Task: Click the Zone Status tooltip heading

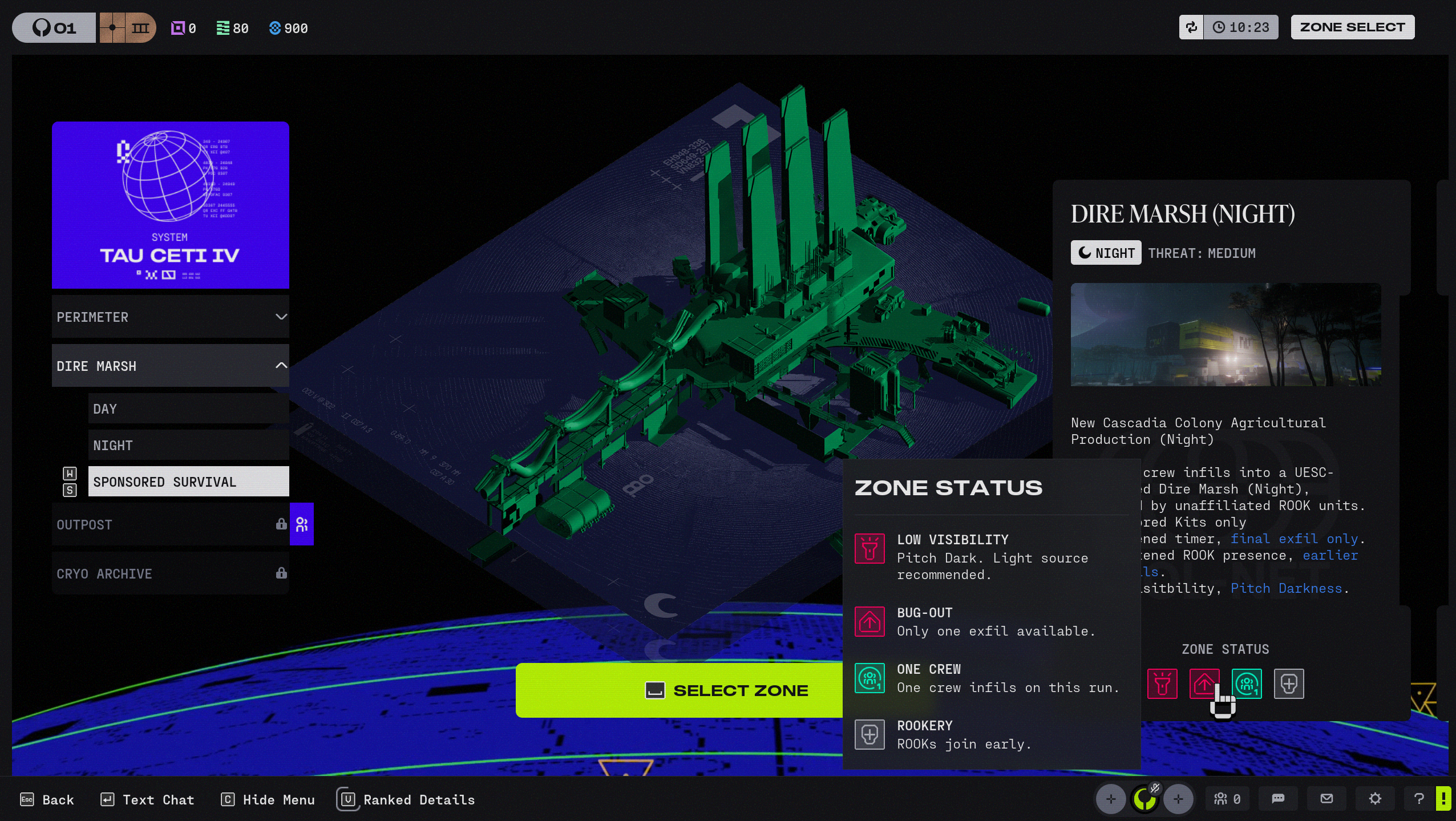Action: coord(948,488)
